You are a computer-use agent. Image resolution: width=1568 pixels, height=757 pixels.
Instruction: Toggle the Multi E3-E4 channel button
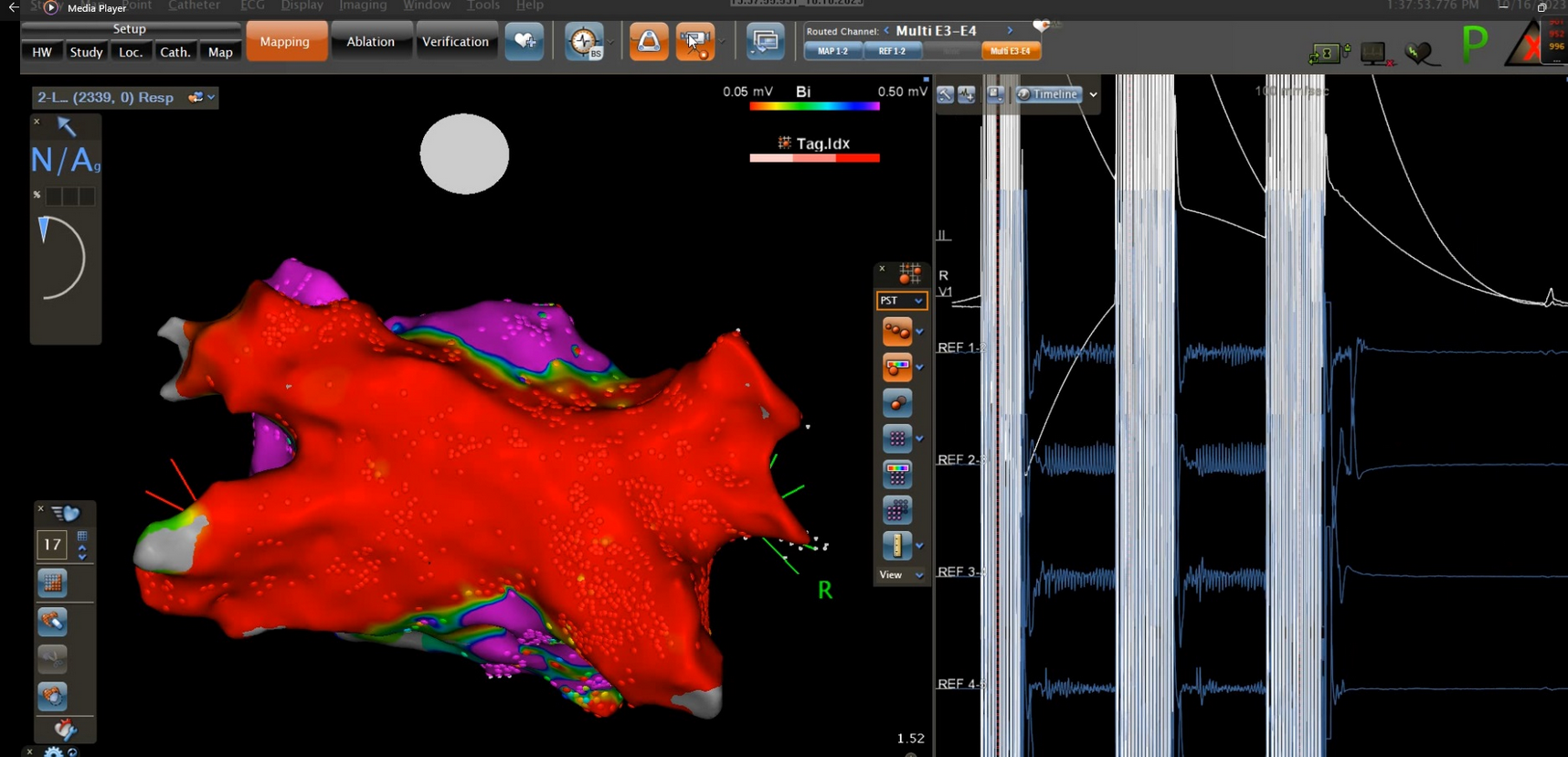click(x=1011, y=51)
